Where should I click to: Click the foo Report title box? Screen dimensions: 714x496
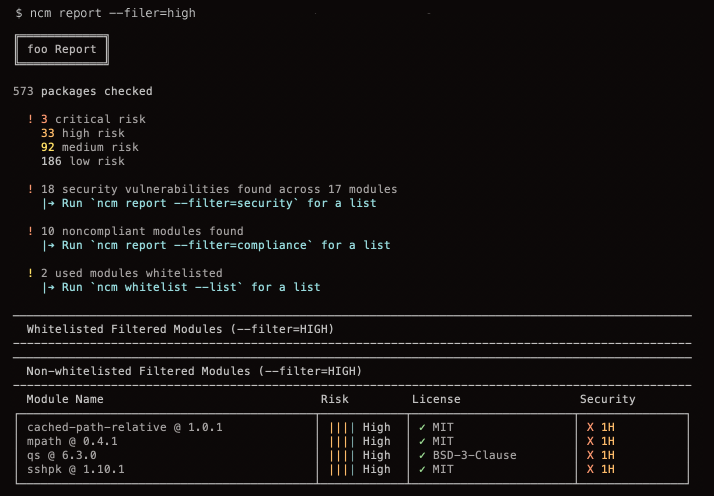pyautogui.click(x=62, y=49)
